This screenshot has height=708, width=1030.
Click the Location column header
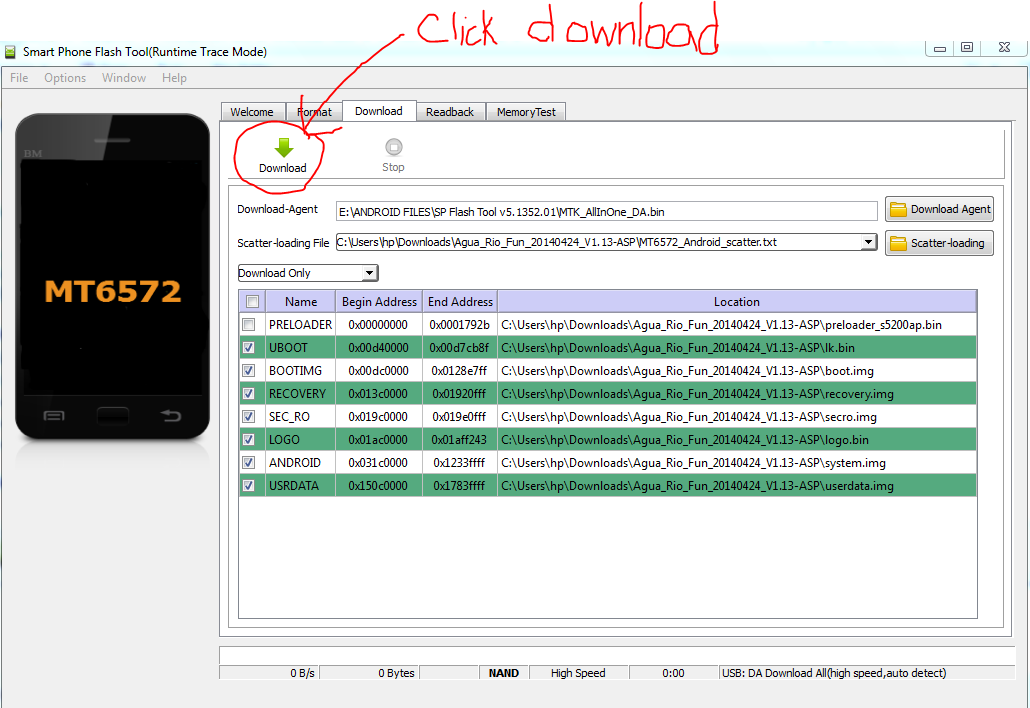click(x=736, y=301)
